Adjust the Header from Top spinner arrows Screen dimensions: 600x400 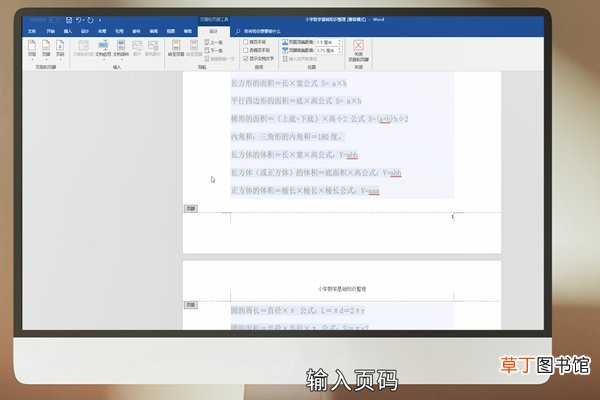click(339, 42)
